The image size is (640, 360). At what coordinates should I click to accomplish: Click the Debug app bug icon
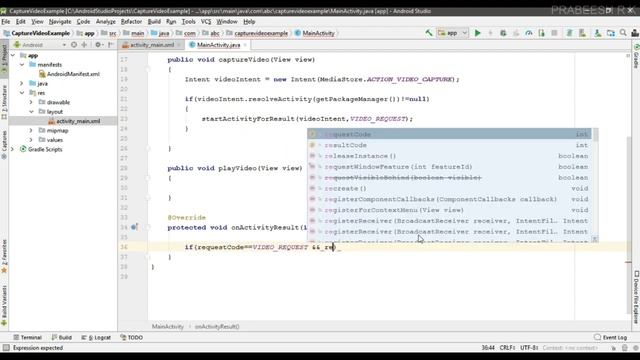503,33
